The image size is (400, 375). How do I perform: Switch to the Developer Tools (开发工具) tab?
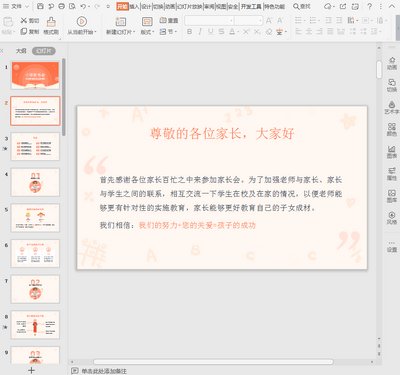pyautogui.click(x=251, y=6)
